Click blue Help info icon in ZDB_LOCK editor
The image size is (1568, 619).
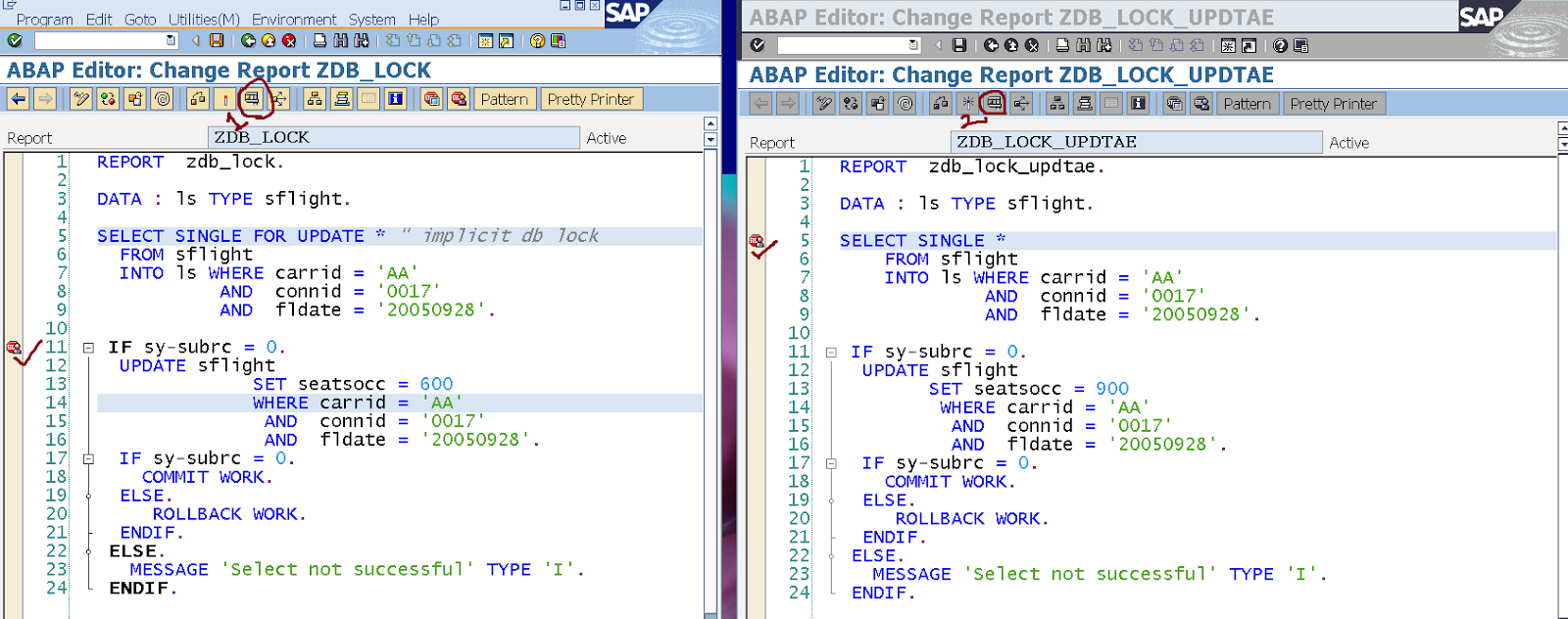(x=395, y=99)
